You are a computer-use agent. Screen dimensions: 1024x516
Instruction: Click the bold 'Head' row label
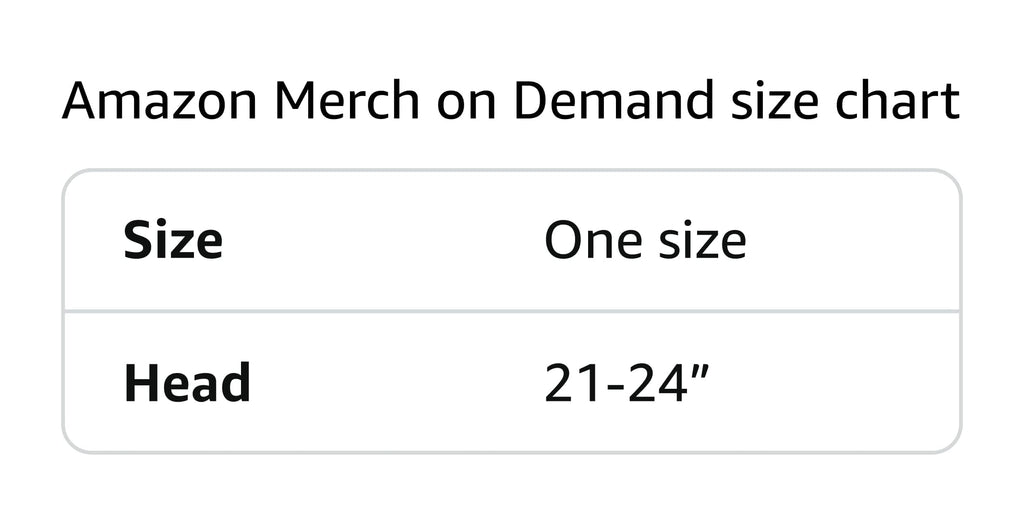pyautogui.click(x=187, y=384)
